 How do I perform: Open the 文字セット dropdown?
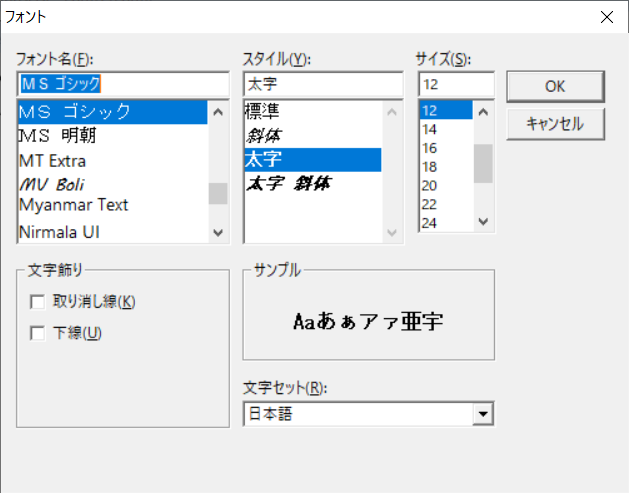pos(483,414)
